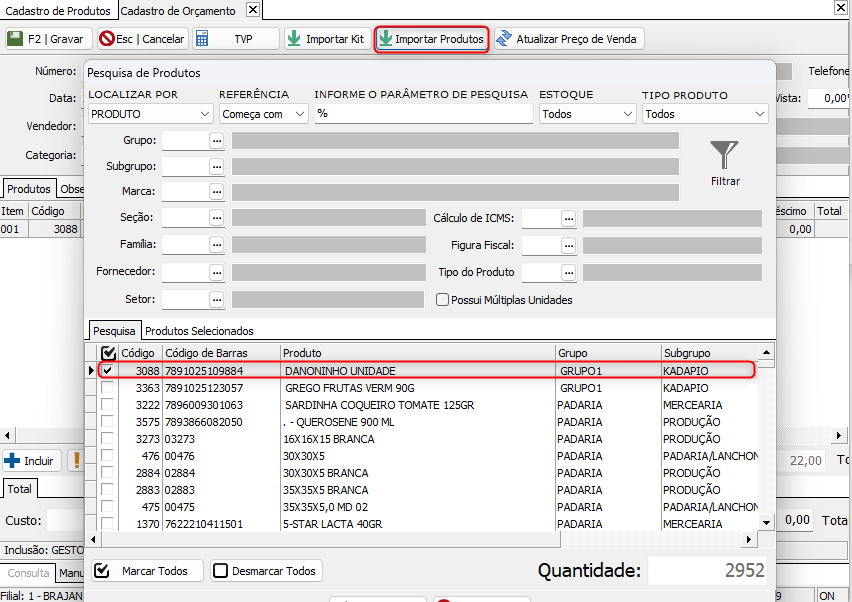Click Importar Produtos toolbar button

coord(431,39)
